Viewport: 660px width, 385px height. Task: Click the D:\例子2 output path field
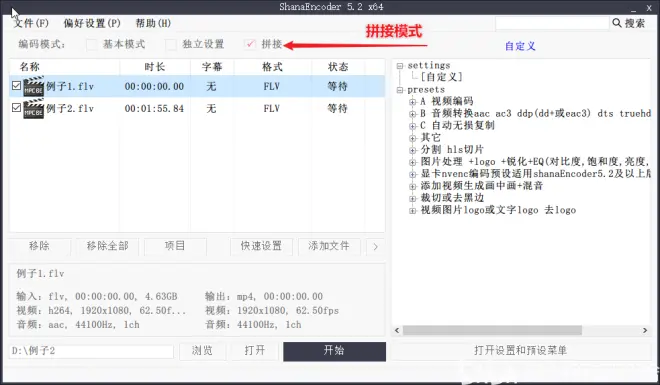pos(91,351)
